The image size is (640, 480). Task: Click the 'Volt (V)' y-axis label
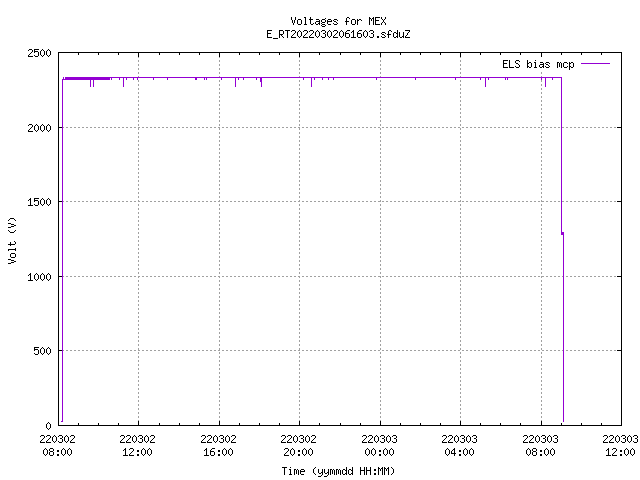[x=12, y=240]
